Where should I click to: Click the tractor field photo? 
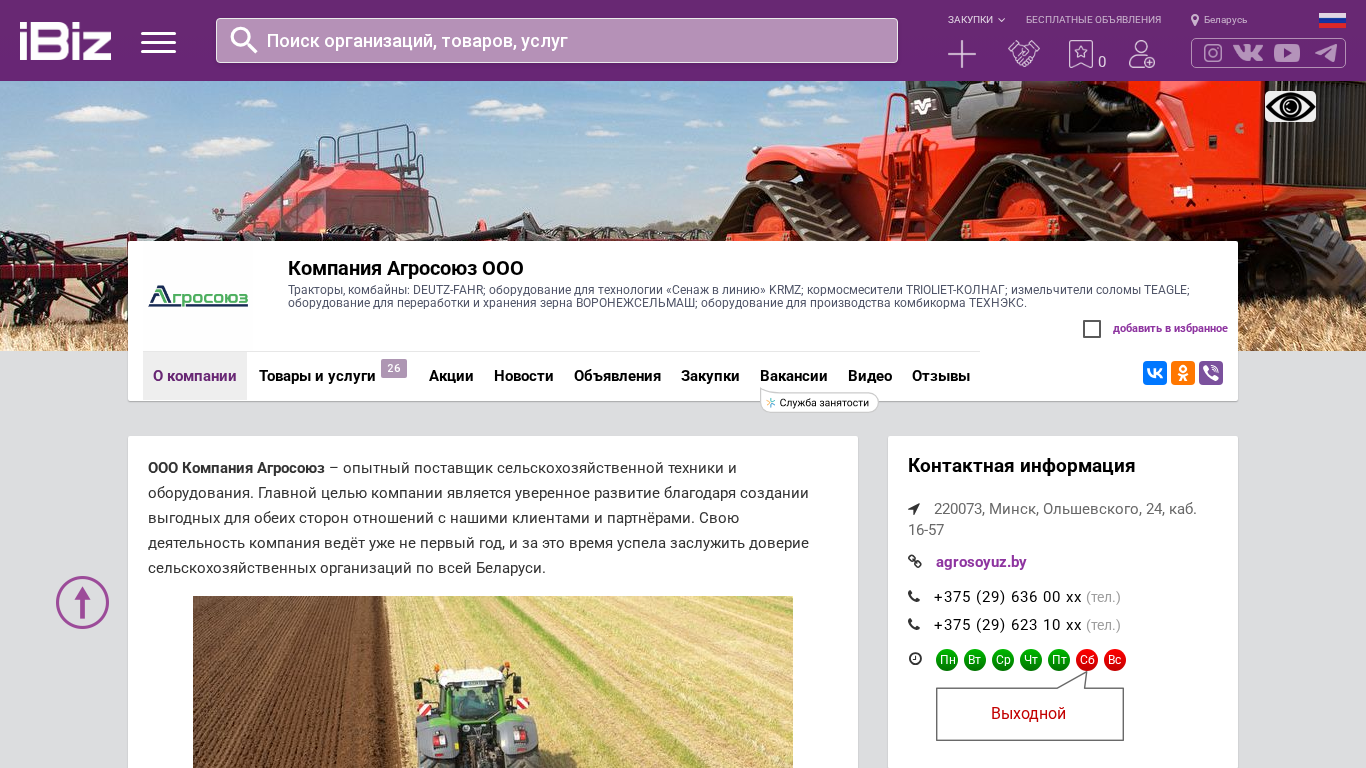[x=493, y=682]
